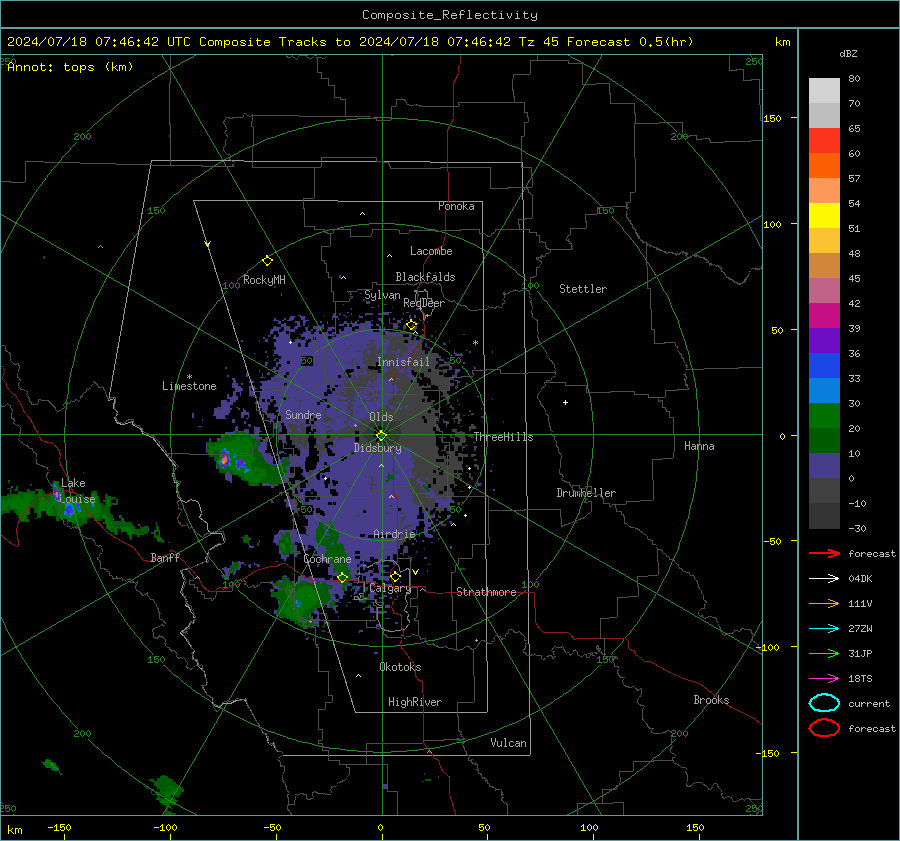
Task: Click yellow diamond marker near RockyMH
Action: [x=267, y=261]
